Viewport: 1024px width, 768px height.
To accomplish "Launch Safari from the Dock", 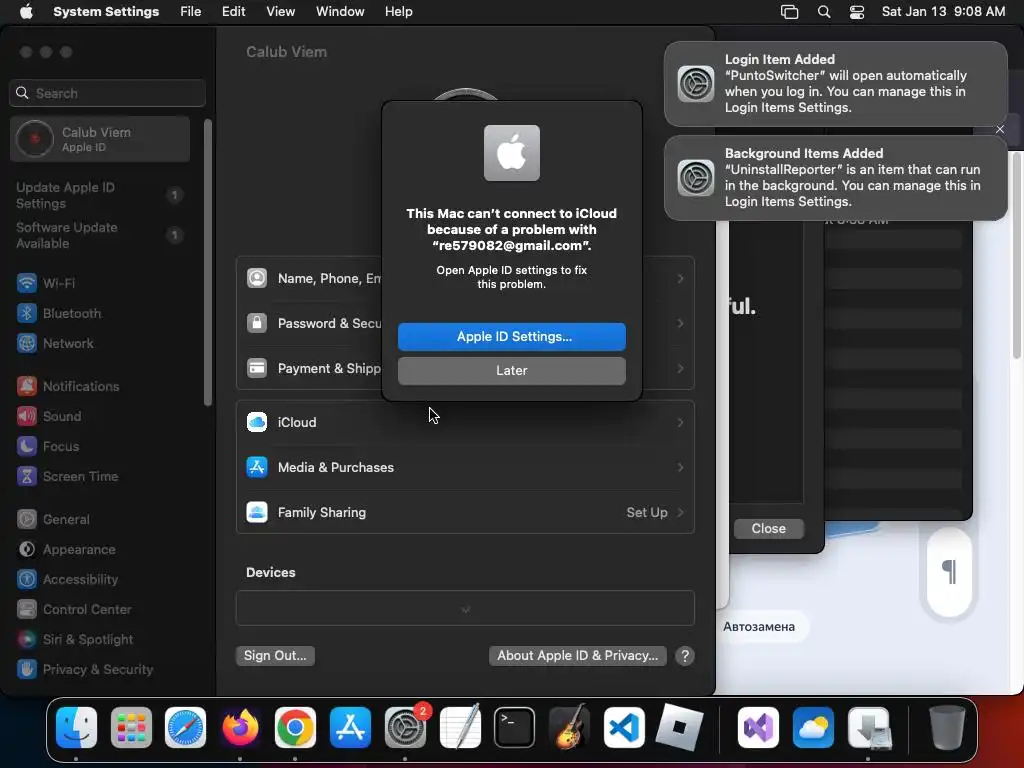I will point(185,728).
